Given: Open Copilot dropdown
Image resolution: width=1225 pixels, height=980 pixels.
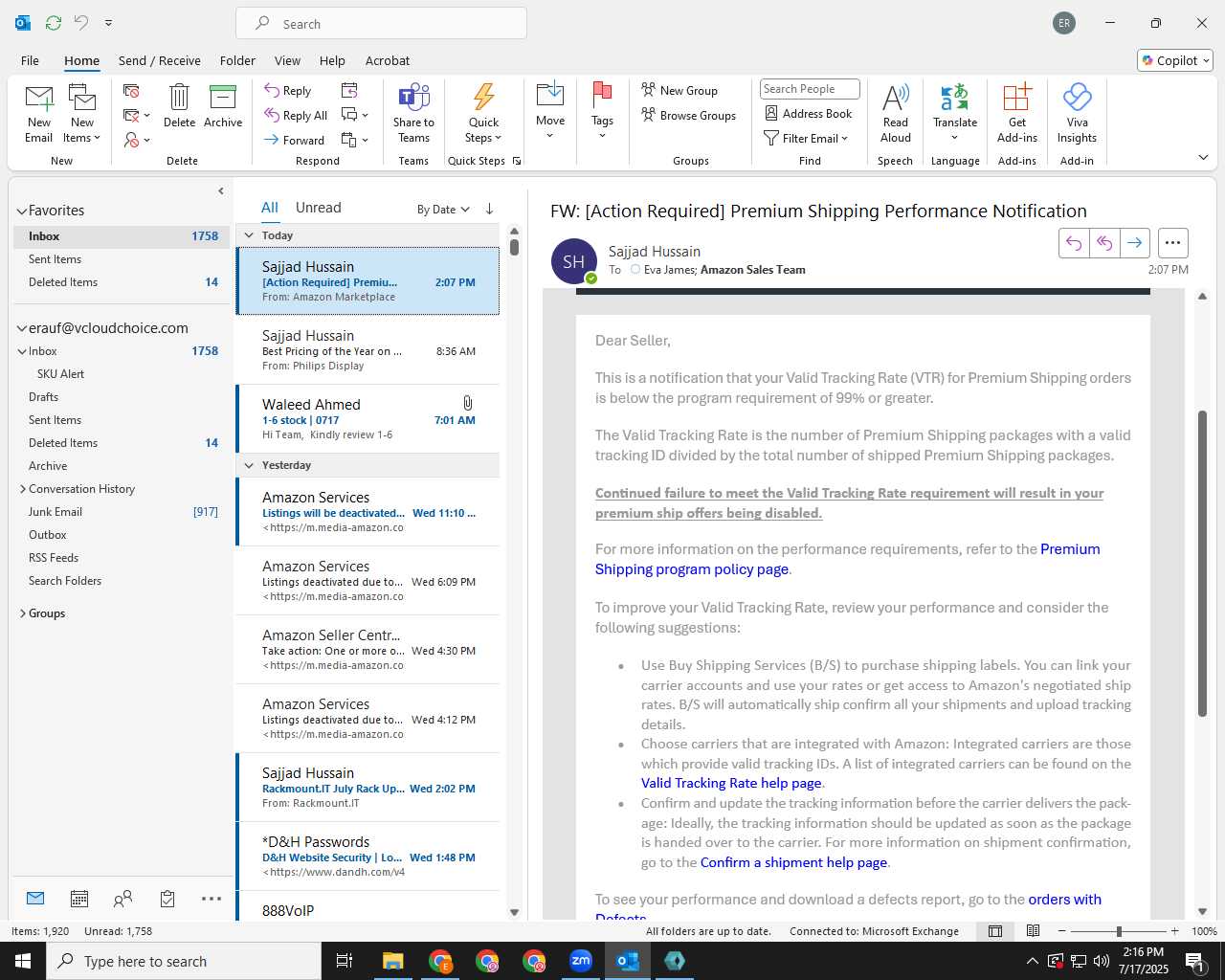Looking at the screenshot, I should [1175, 60].
